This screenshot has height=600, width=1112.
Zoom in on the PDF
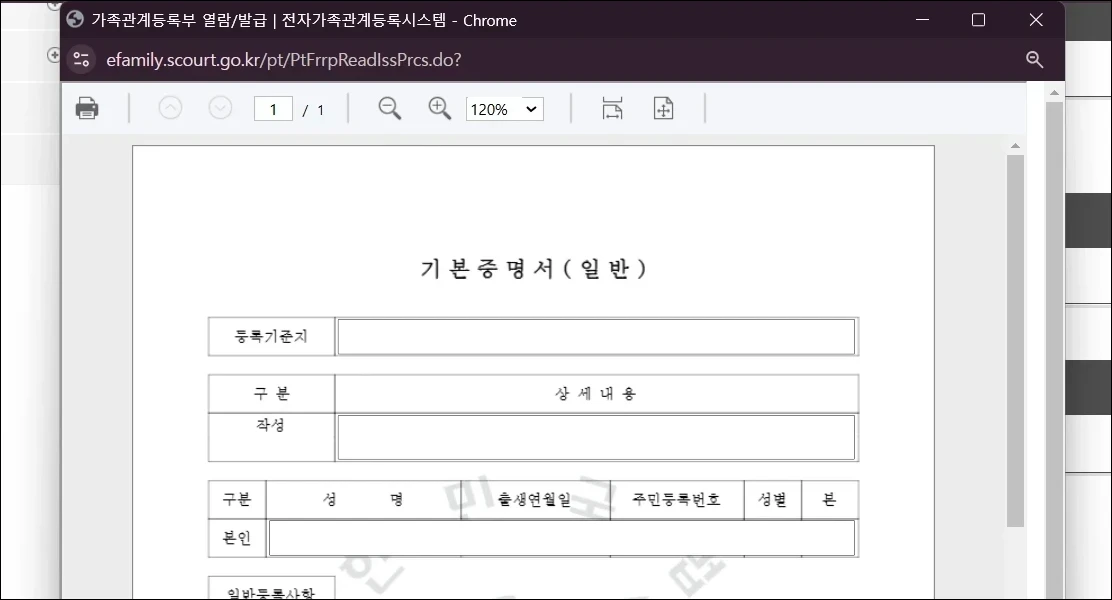439,108
